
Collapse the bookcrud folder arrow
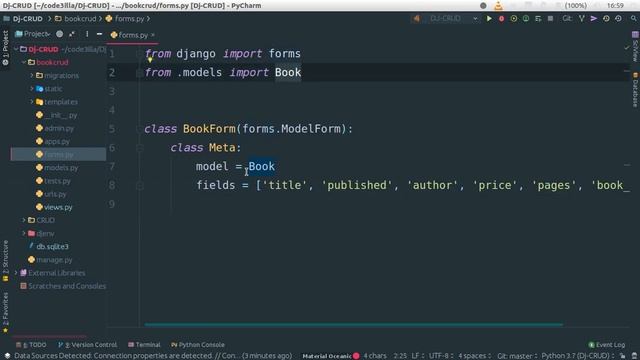(x=24, y=62)
